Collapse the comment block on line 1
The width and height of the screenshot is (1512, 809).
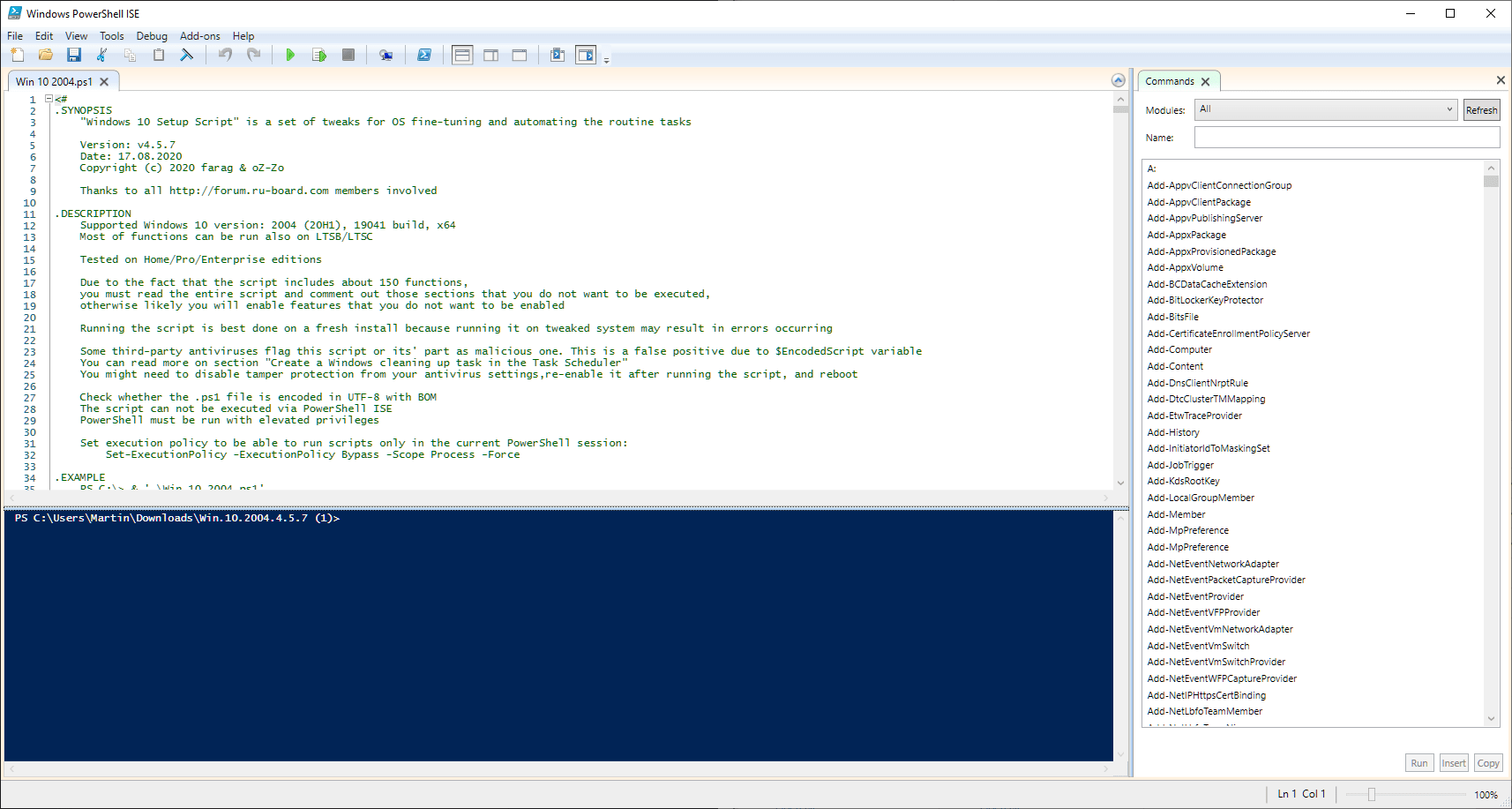[x=49, y=99]
